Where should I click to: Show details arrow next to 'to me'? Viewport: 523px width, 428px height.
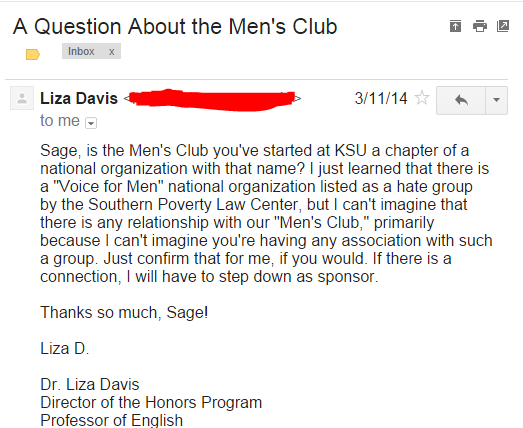pos(91,123)
